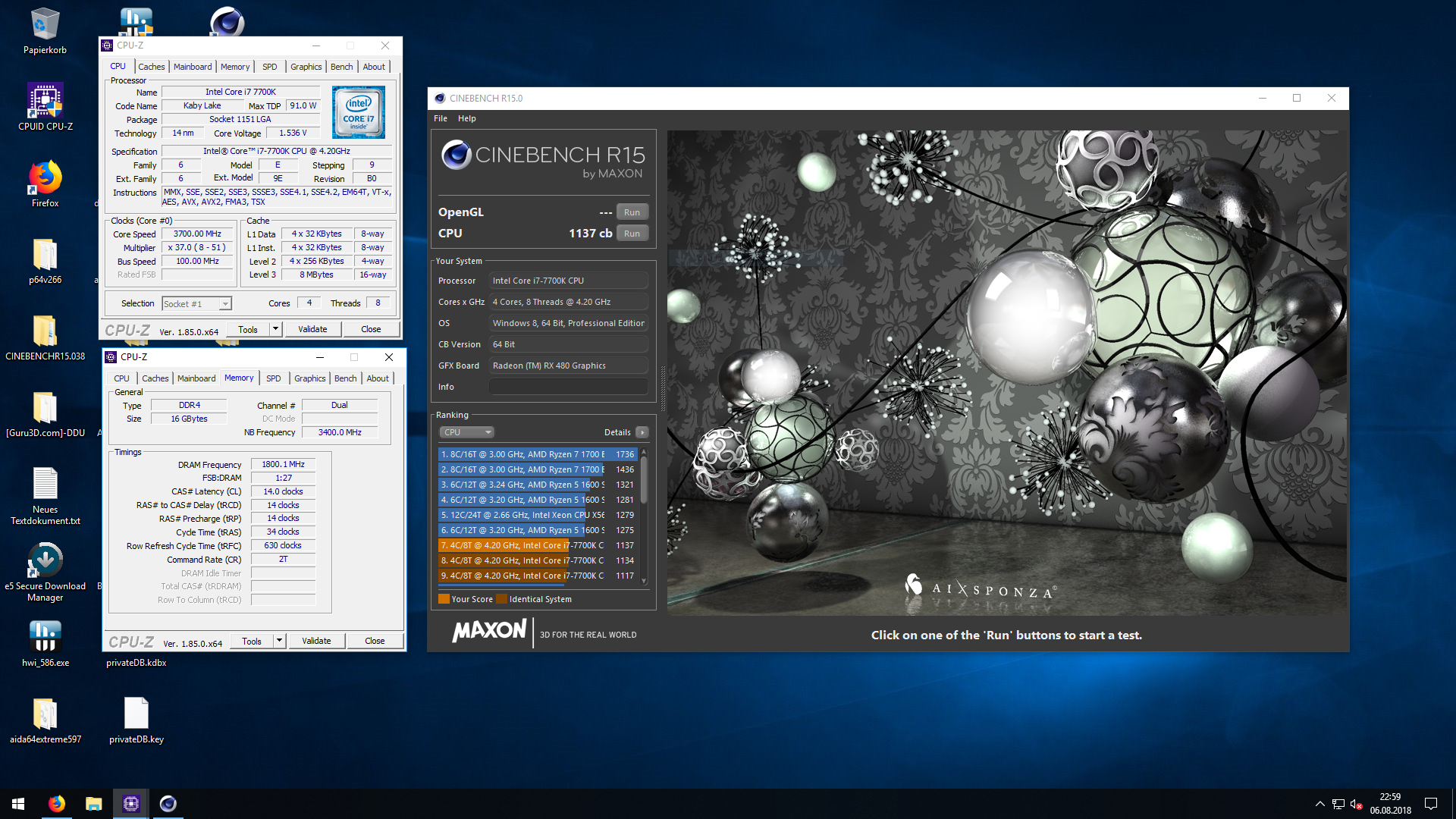Open the CPUID CPU-Z desktop icon
Screen dimensions: 1456x819
(45, 106)
